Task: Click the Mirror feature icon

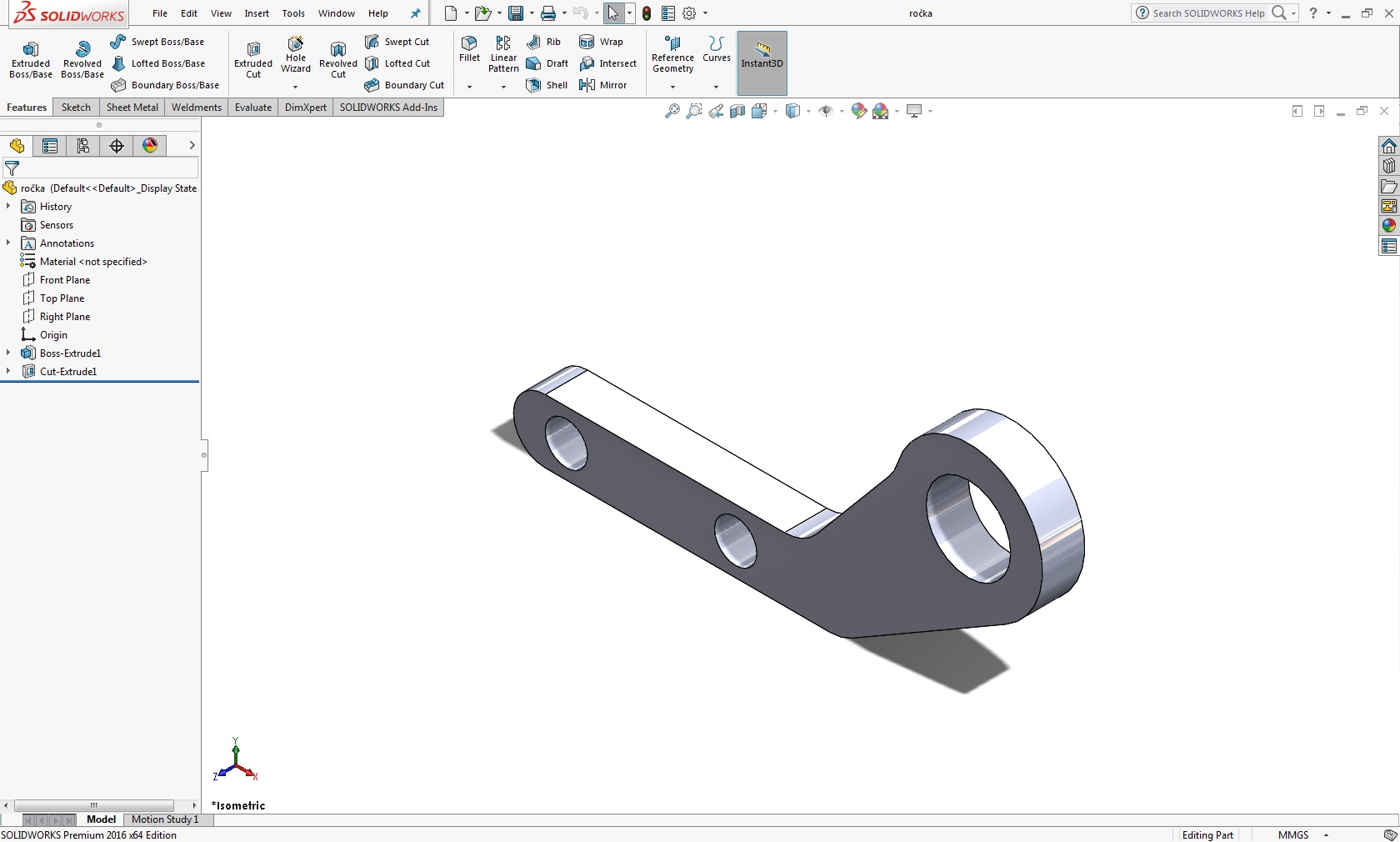Action: click(602, 85)
